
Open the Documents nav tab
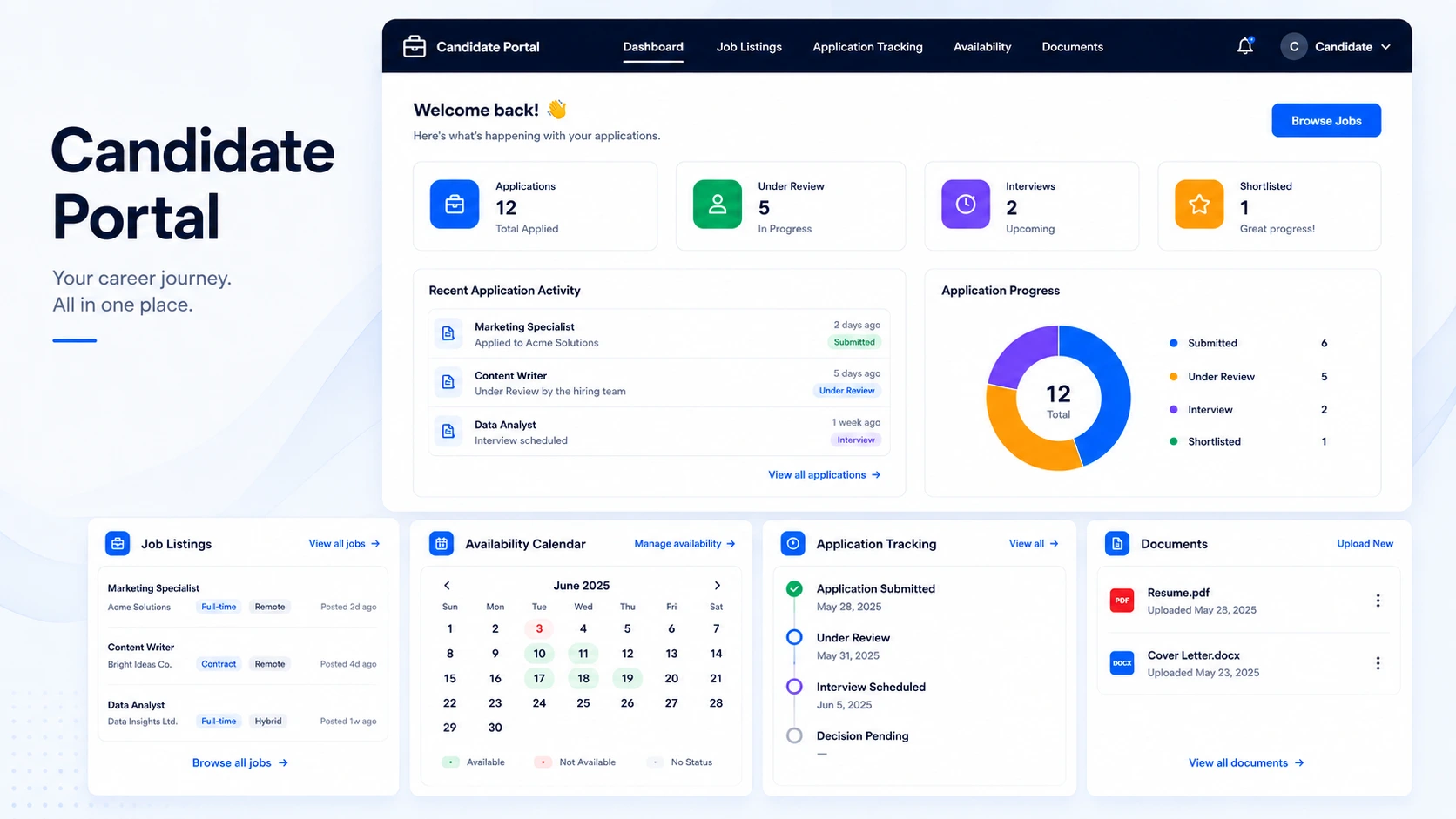click(1073, 47)
